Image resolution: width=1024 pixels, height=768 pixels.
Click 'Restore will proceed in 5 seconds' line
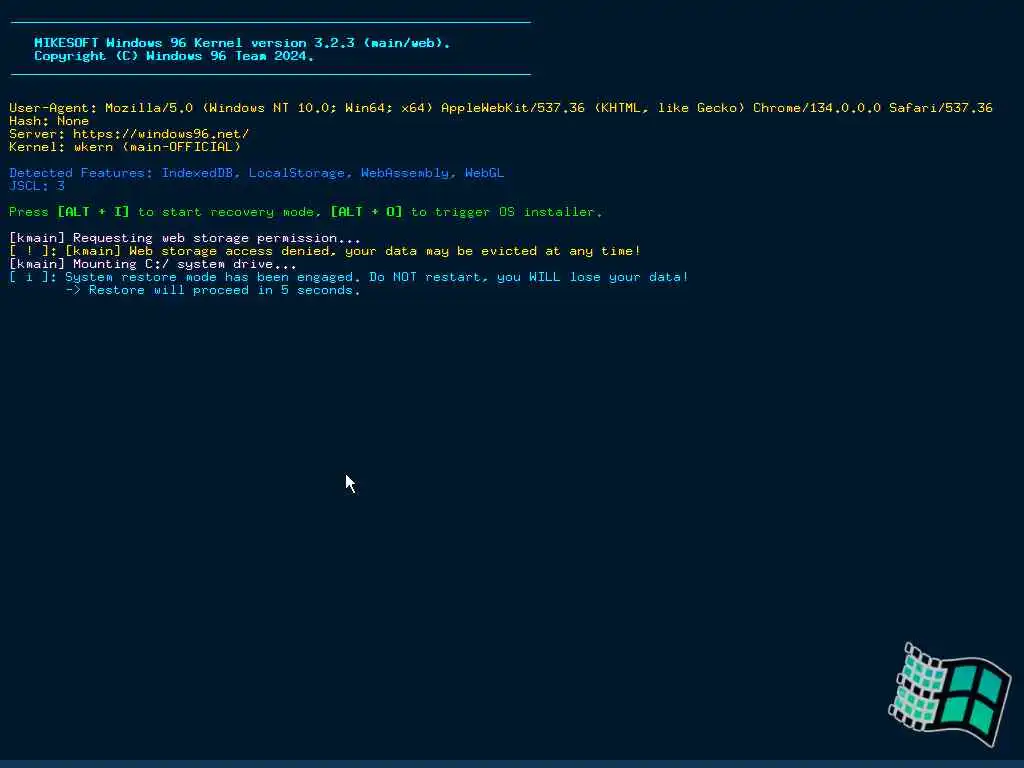[213, 291]
